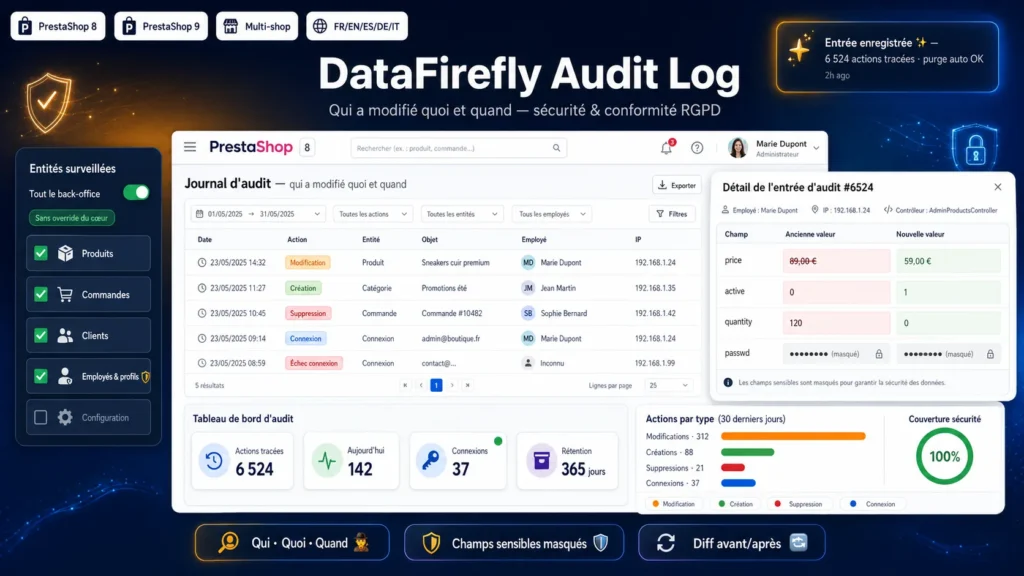Click into the Rechercher search field
This screenshot has height=576, width=1024.
458,148
